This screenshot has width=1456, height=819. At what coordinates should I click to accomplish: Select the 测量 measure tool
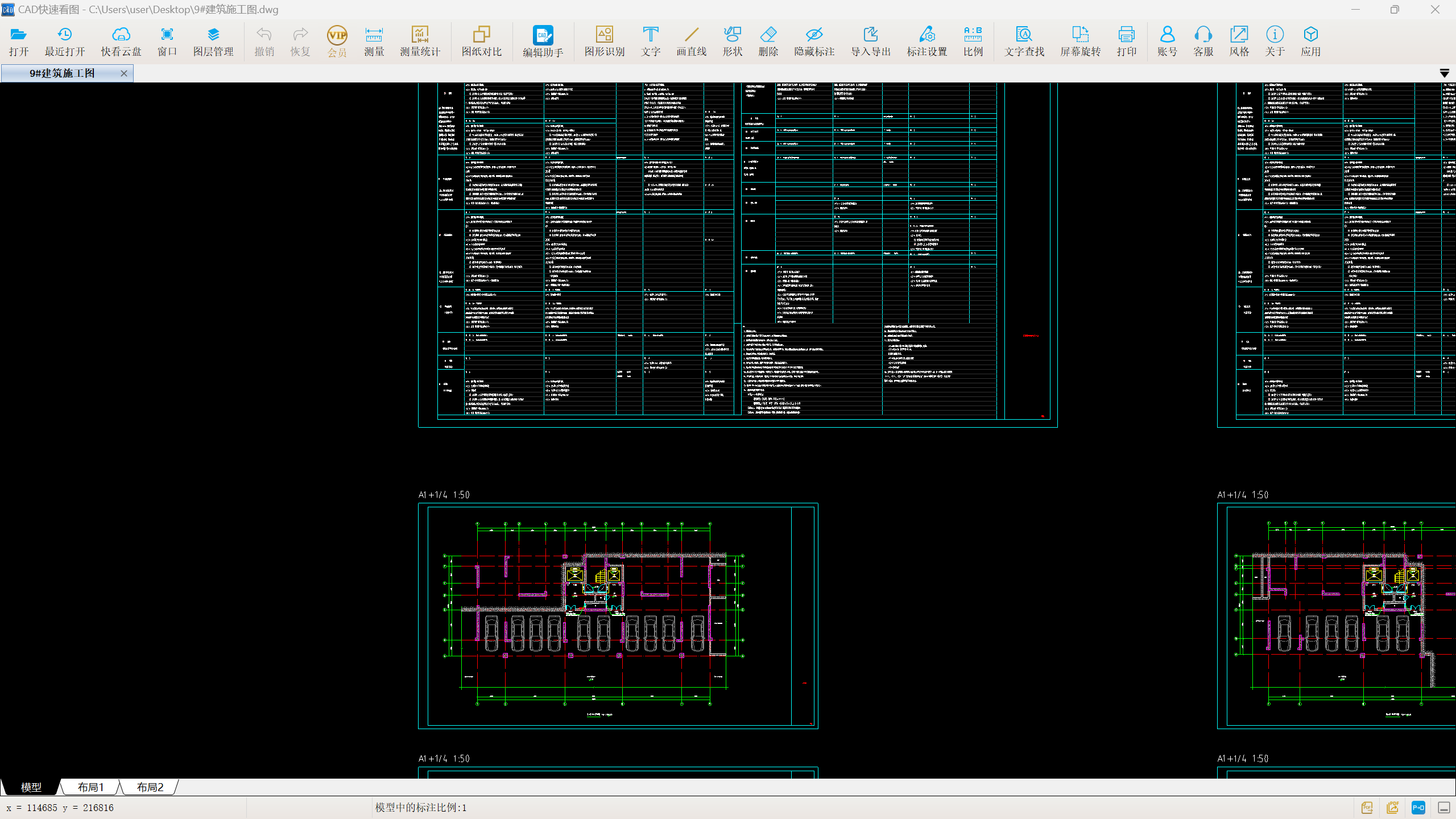(x=374, y=41)
